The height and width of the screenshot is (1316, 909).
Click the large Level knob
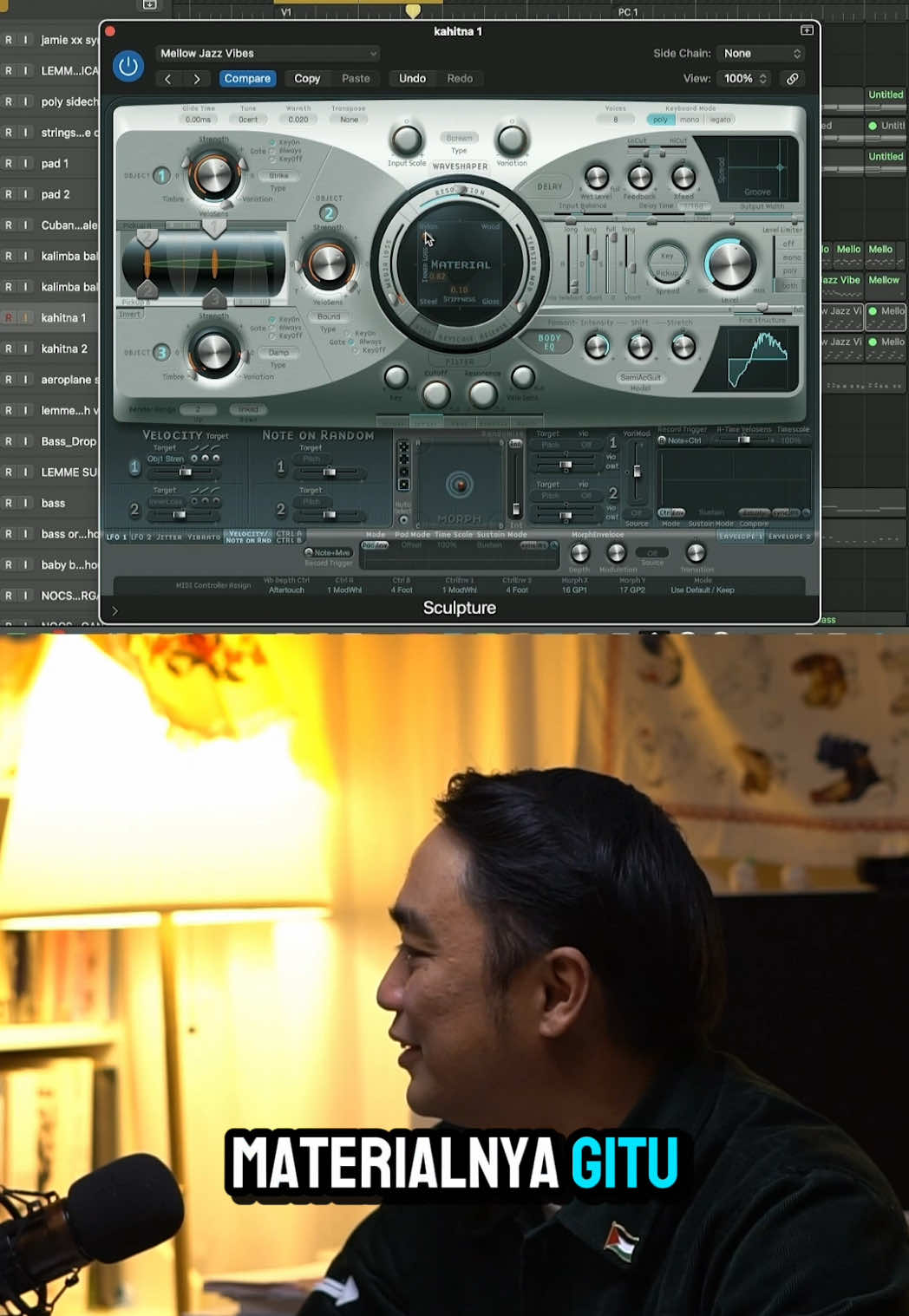pos(729,264)
